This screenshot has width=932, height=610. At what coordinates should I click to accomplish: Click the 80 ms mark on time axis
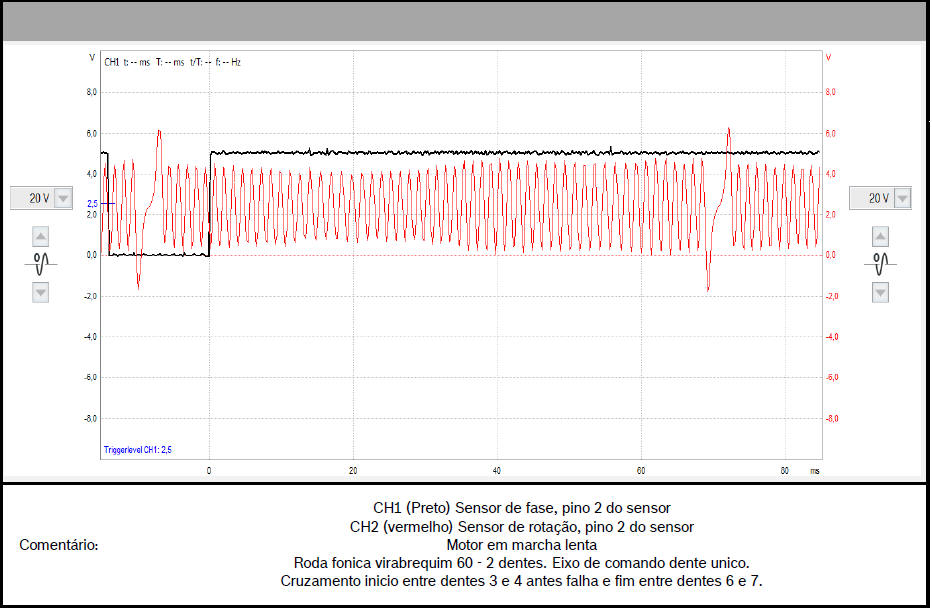tap(785, 470)
